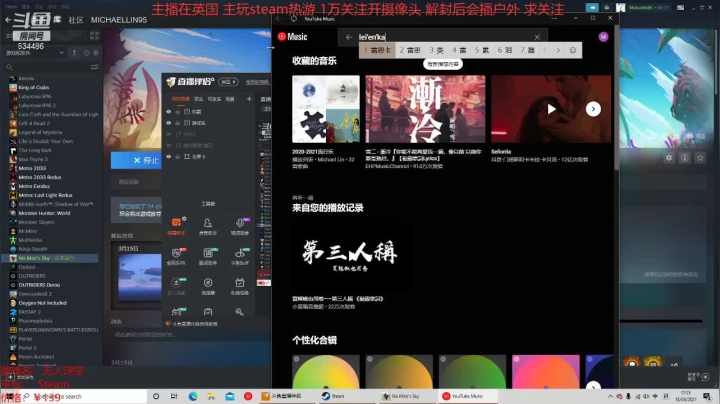This screenshot has height=404, width=720.
Task: Open the orange danmaku assistant tool
Action: (x=176, y=226)
